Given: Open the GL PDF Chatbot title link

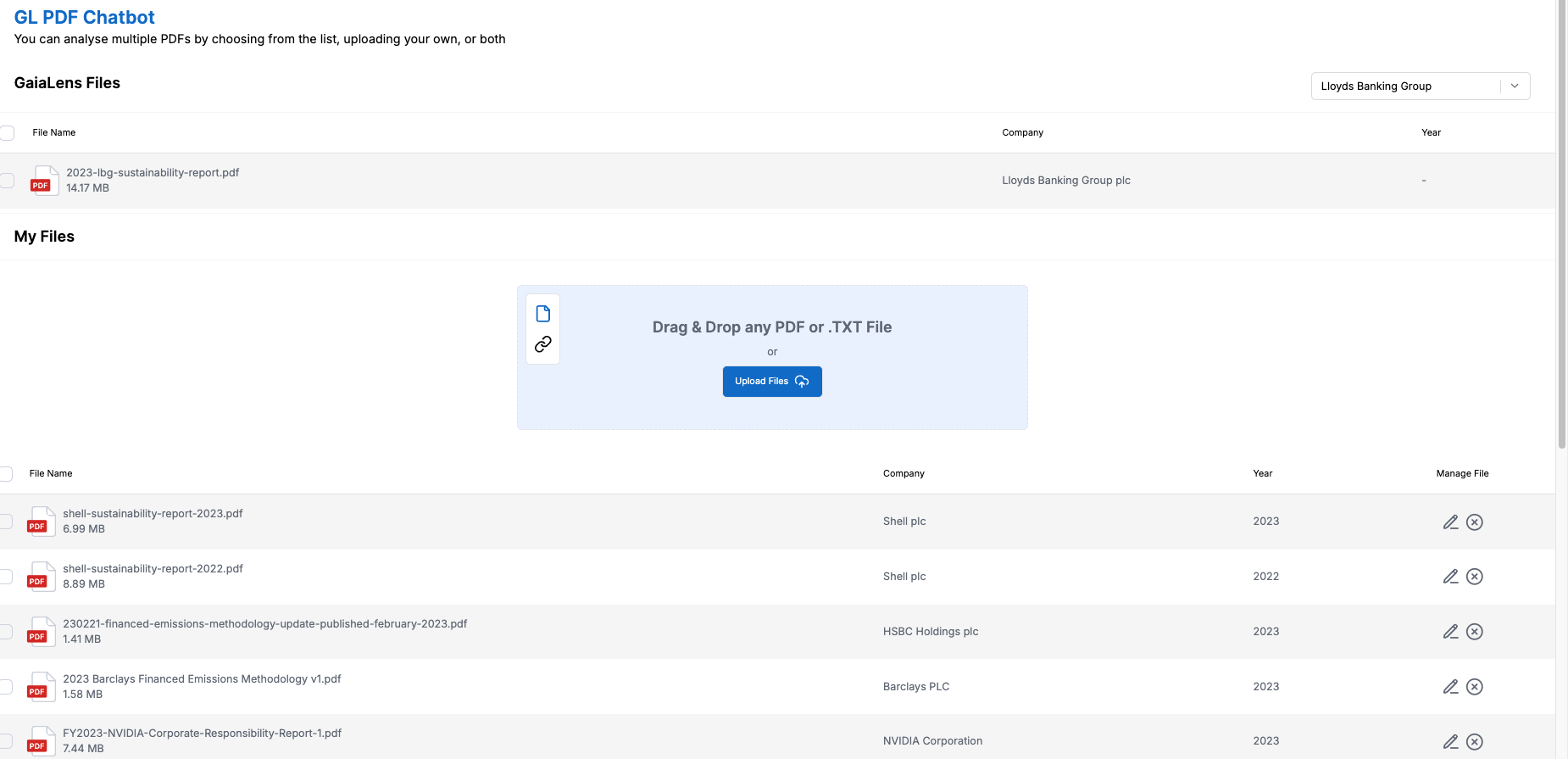Looking at the screenshot, I should click(85, 17).
